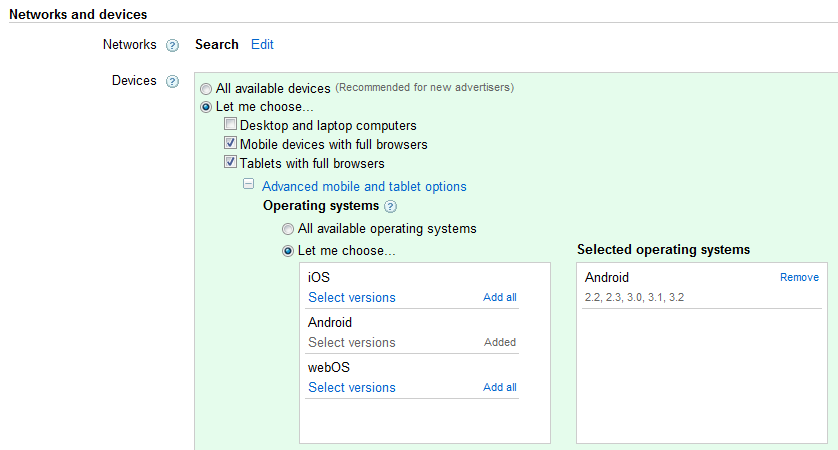838x450 pixels.
Task: Select the devices Let me choose radio button
Action: click(x=206, y=107)
